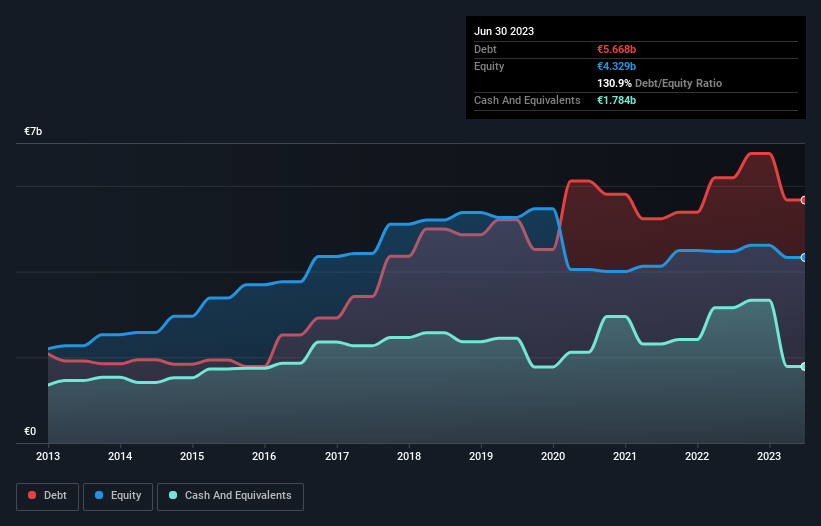Toggle the Debt series legend button
821x526 pixels.
pos(46,496)
